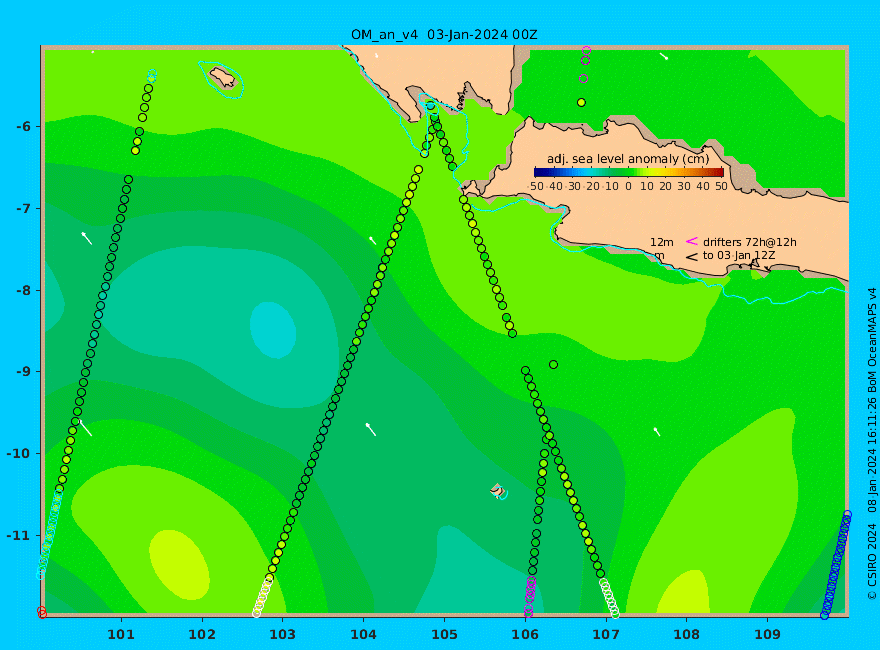Select the '-6' latitude axis label
The height and width of the screenshot is (650, 880).
[24, 126]
